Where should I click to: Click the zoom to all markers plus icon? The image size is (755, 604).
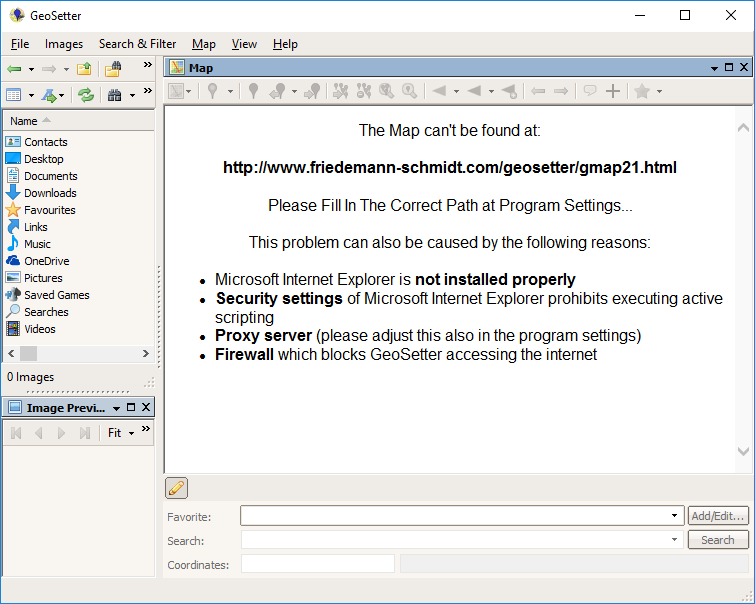[340, 91]
